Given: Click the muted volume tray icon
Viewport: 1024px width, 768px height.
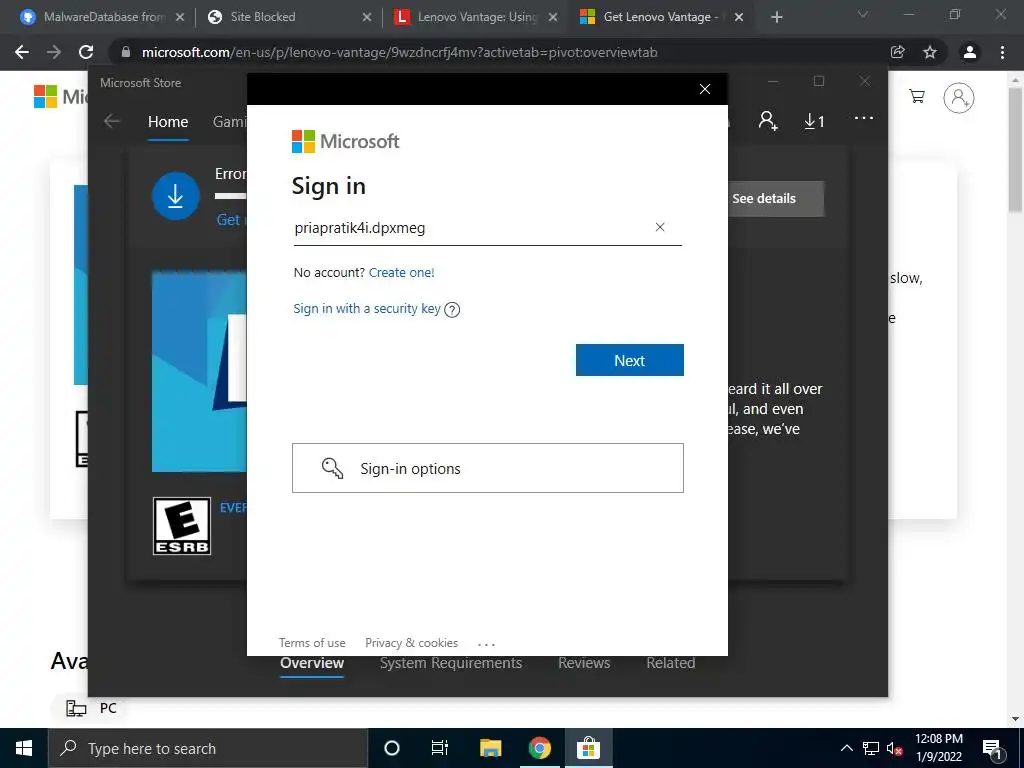Looking at the screenshot, I should (x=895, y=748).
